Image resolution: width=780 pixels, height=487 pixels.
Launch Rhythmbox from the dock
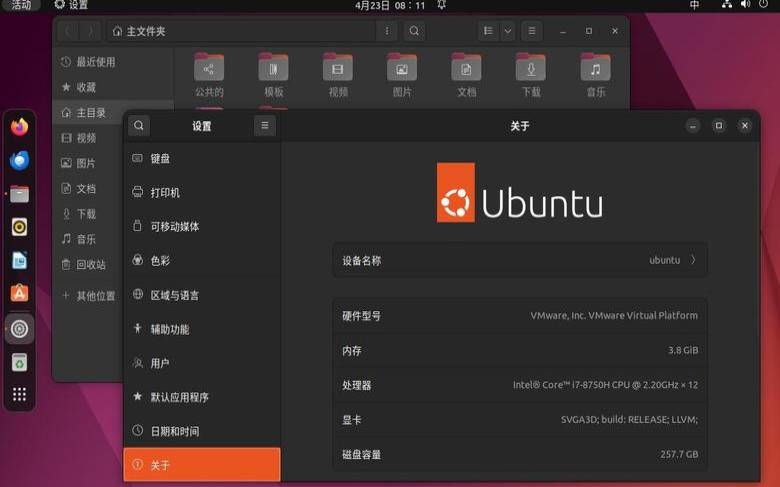19,227
